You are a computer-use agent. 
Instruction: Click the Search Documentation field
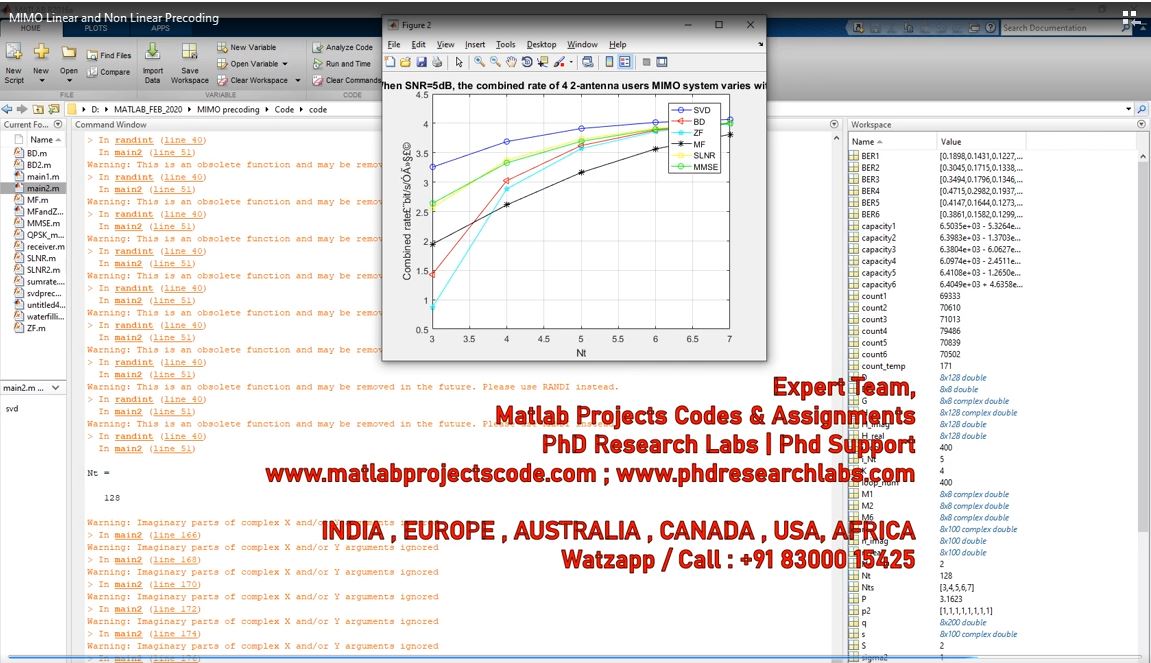1058,28
